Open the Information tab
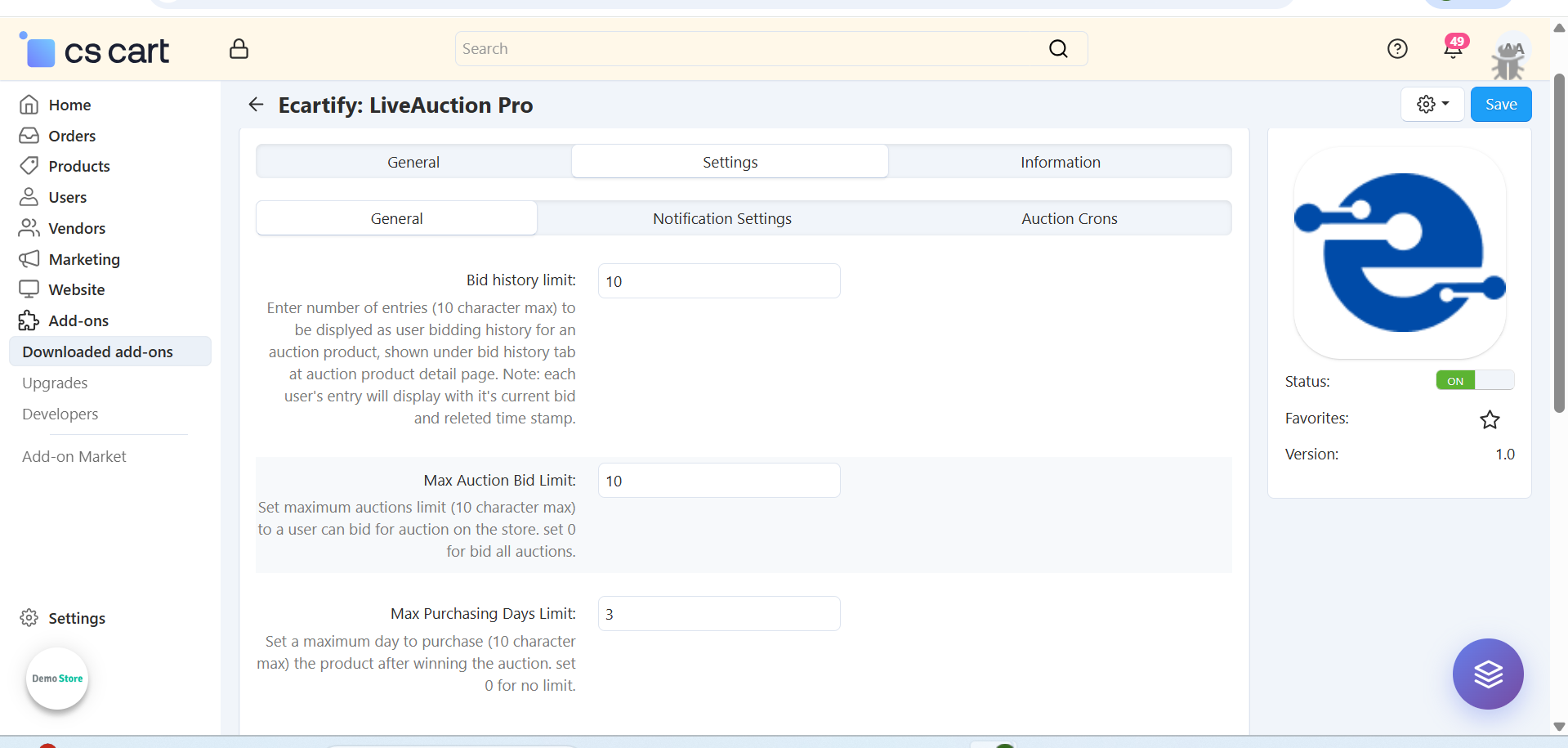Image resolution: width=1568 pixels, height=748 pixels. (1060, 162)
